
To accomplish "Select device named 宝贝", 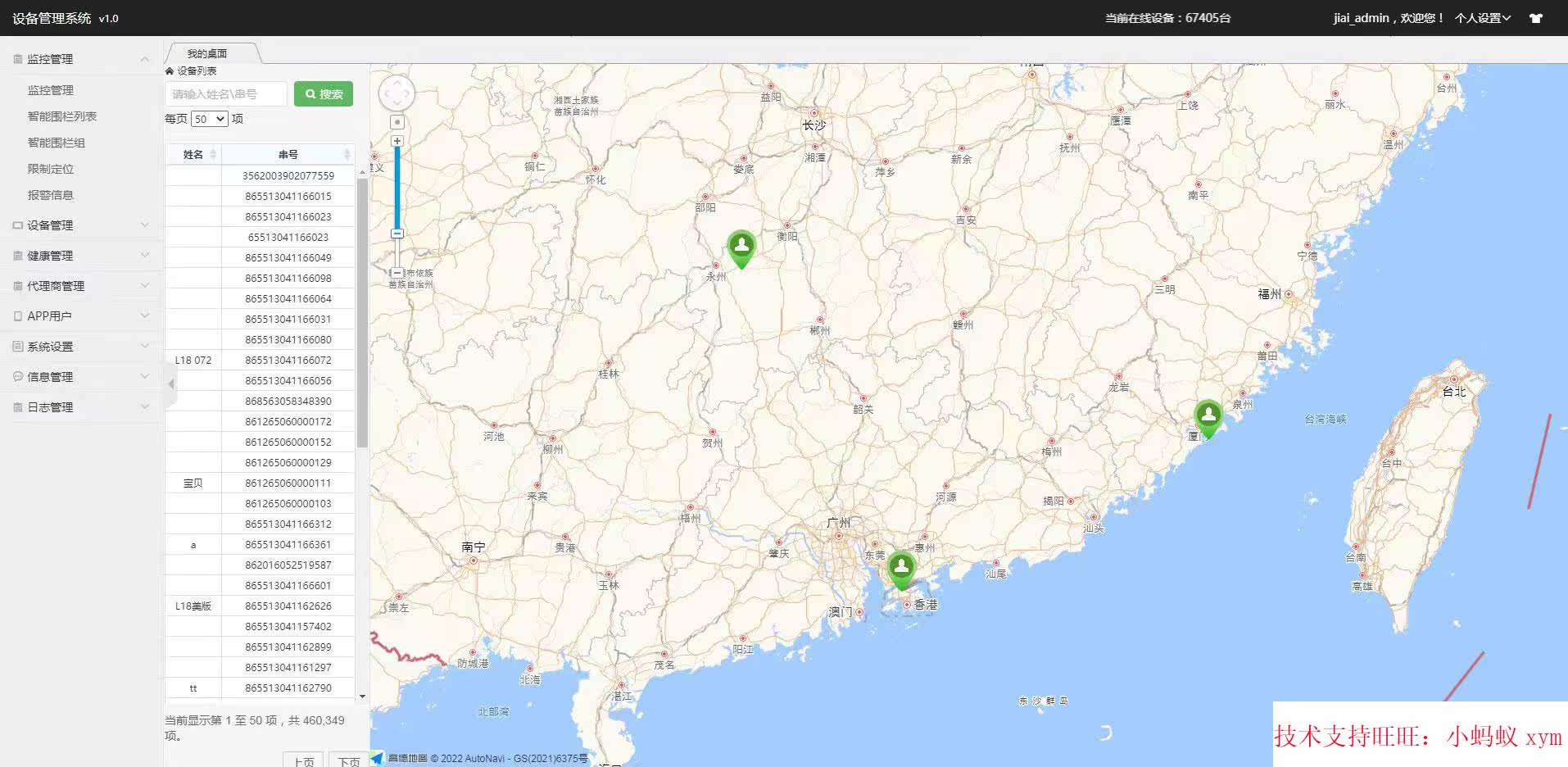I will (x=261, y=483).
